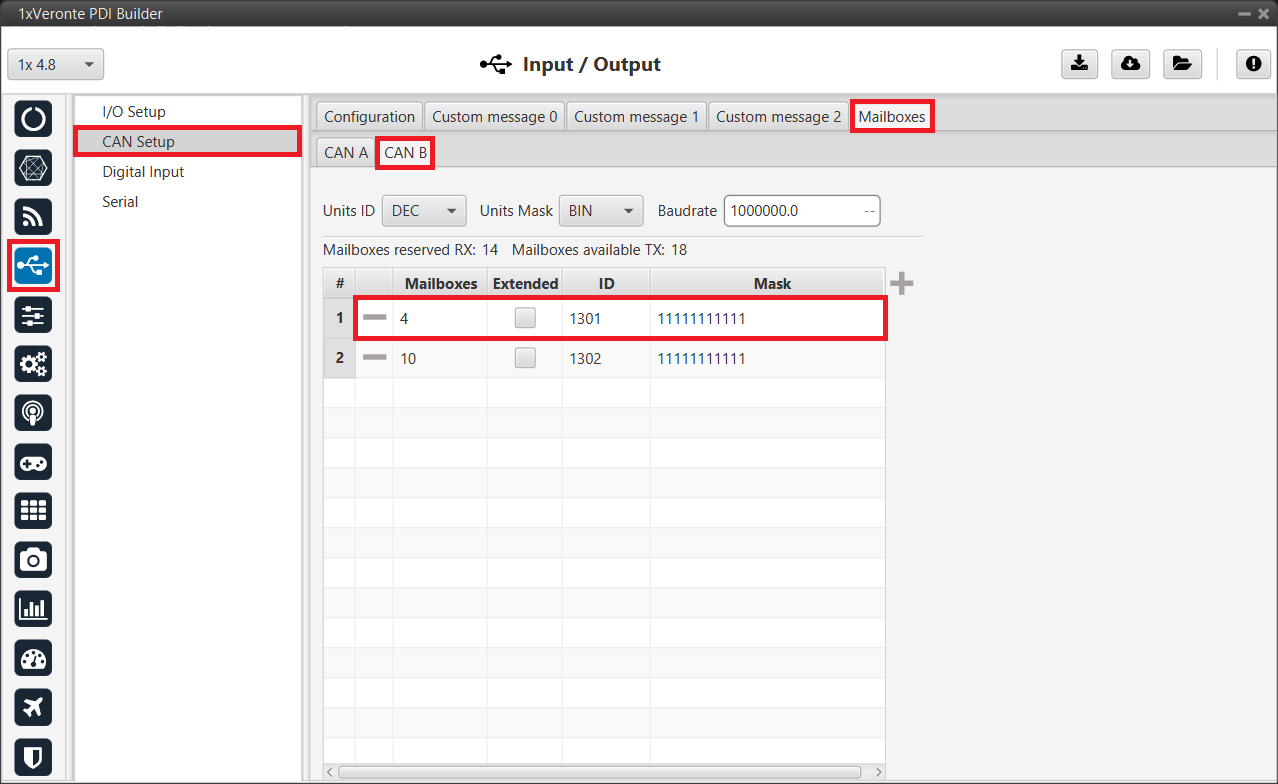Open the camera sidebar icon
This screenshot has width=1278, height=784.
point(33,560)
